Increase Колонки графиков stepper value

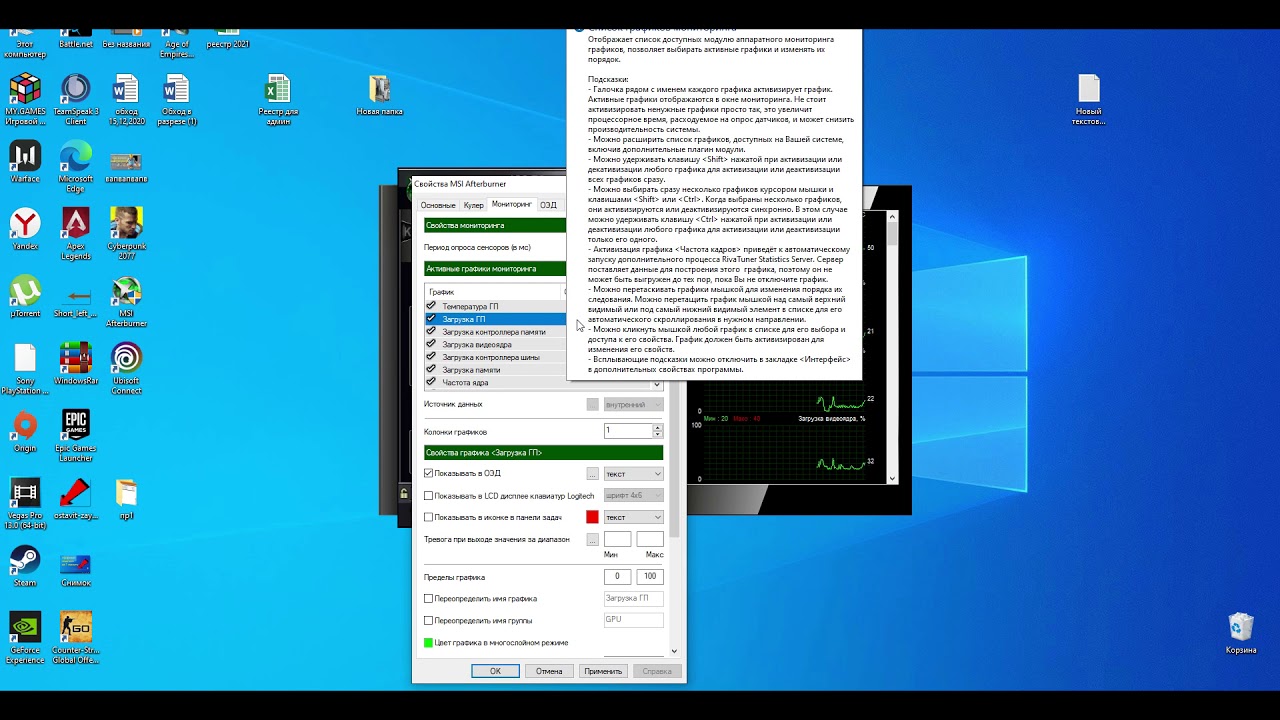pyautogui.click(x=657, y=427)
